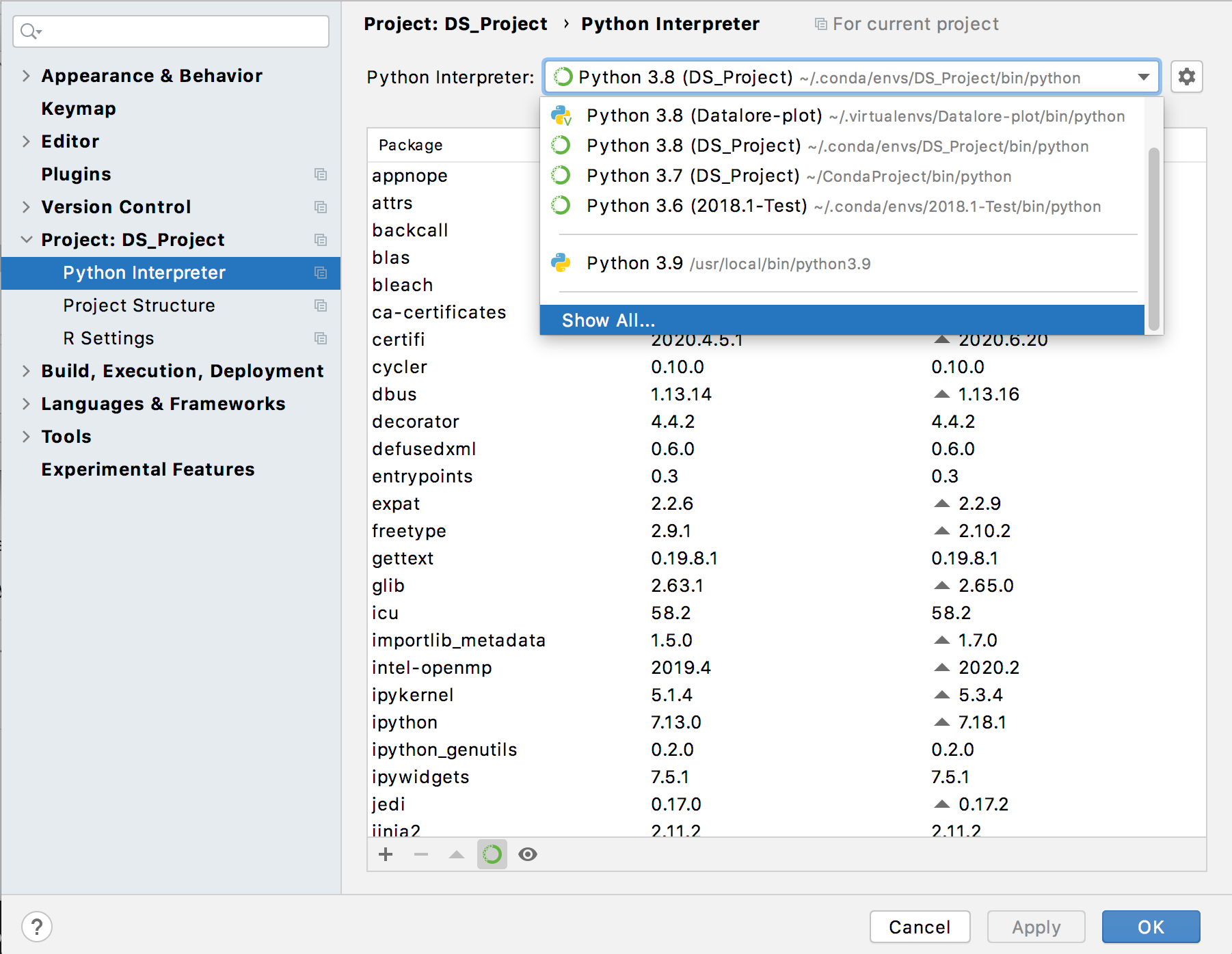Choose Show All... in interpreter list

point(608,321)
